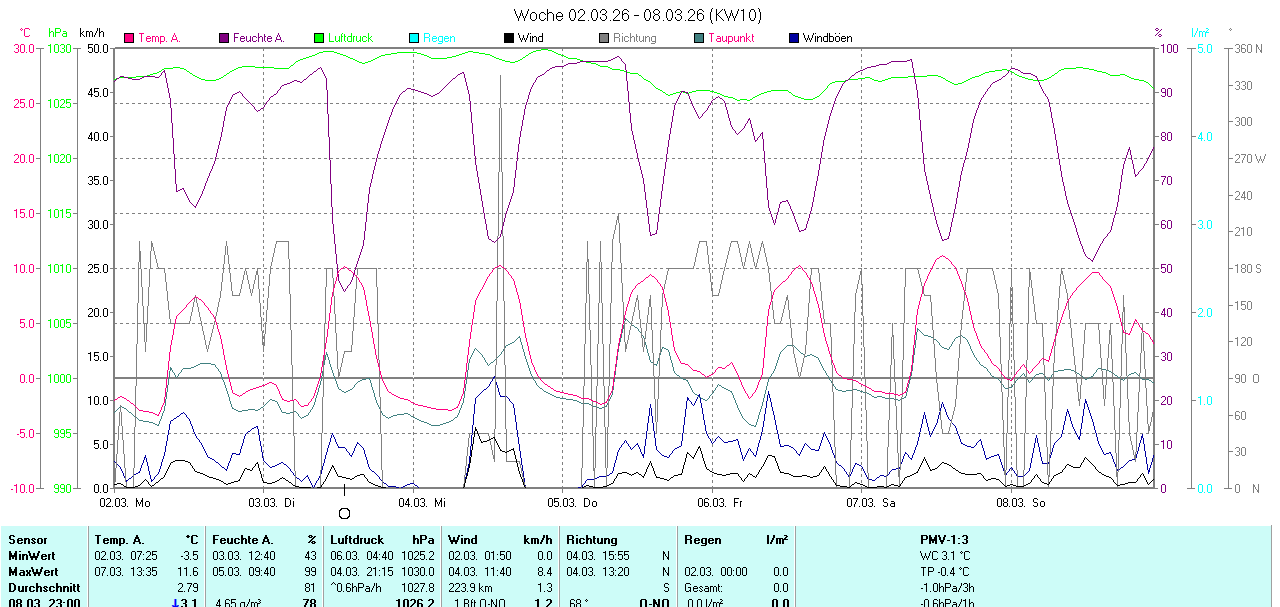Screen dimensions: 1280x607
Task: Select the MaxWert row label
Action: point(32,571)
